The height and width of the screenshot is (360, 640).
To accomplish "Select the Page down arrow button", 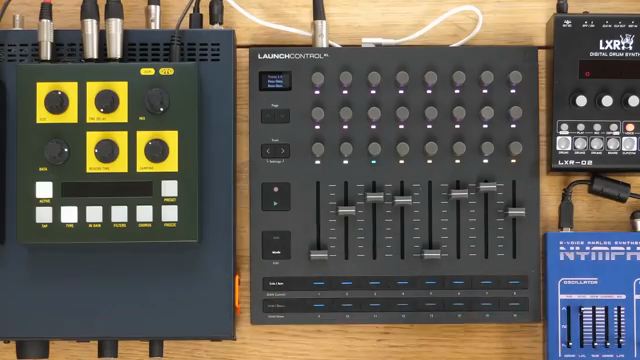I will [283, 116].
